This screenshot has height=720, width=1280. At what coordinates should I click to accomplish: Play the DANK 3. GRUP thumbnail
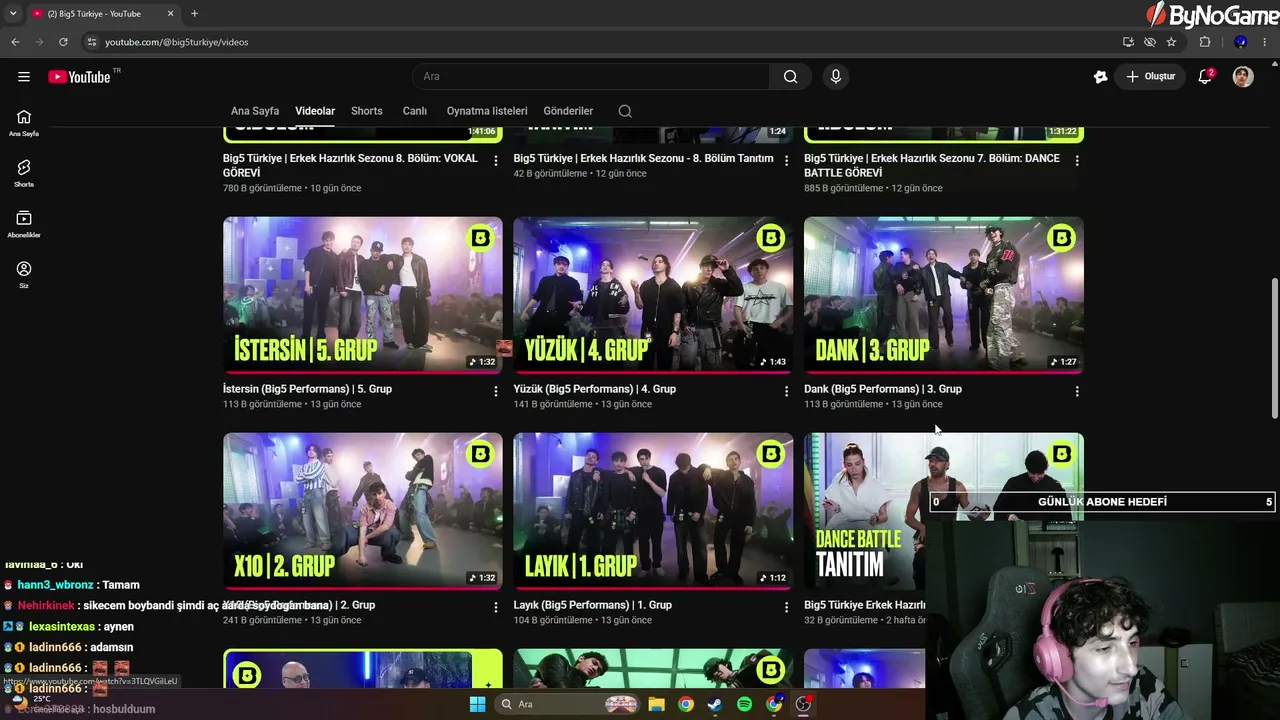click(944, 295)
